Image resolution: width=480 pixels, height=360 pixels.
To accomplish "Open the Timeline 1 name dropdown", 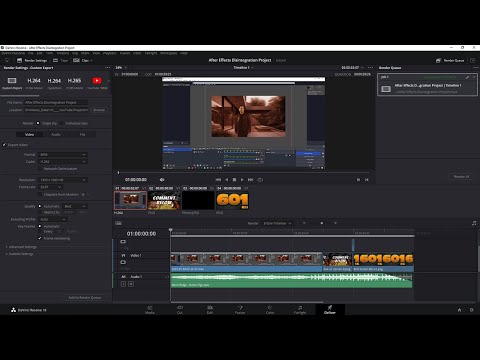I will tap(243, 68).
